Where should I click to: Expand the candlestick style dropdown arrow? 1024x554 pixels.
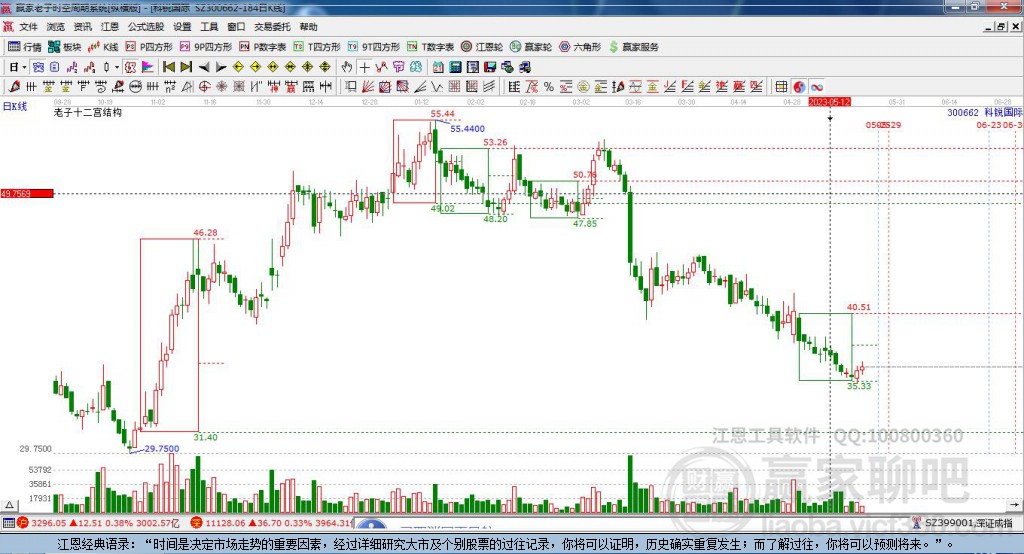pyautogui.click(x=117, y=67)
